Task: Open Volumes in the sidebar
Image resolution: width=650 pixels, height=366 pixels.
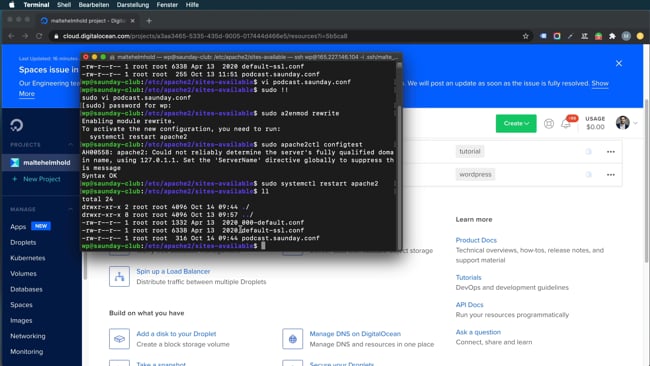Action: tap(23, 274)
